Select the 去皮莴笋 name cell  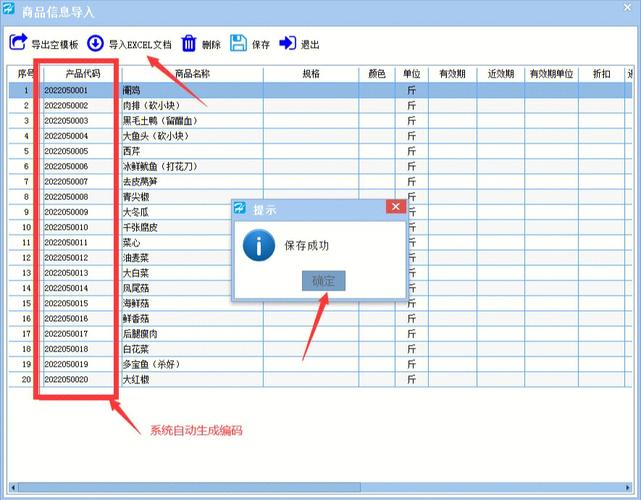click(192, 182)
